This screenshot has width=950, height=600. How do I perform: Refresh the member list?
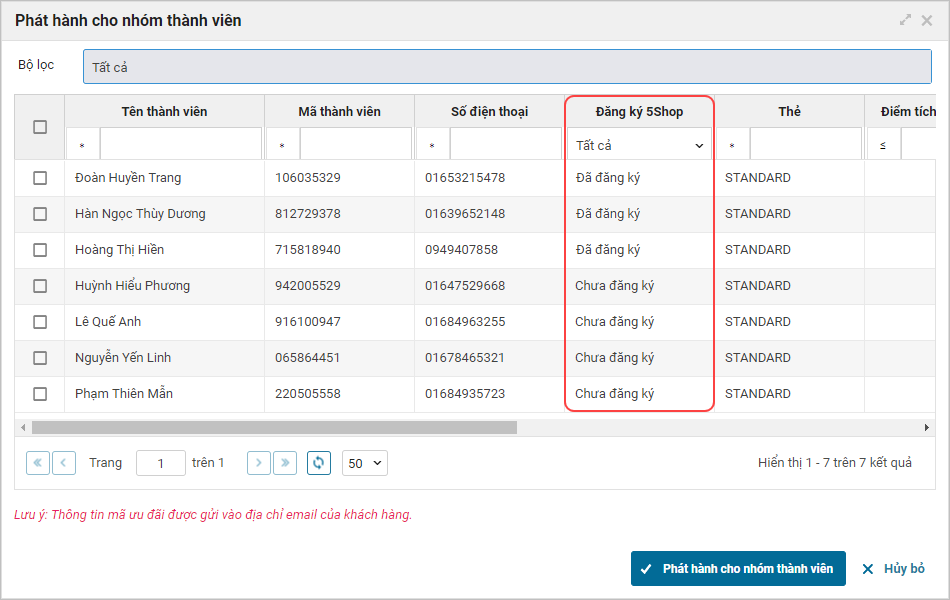[319, 463]
